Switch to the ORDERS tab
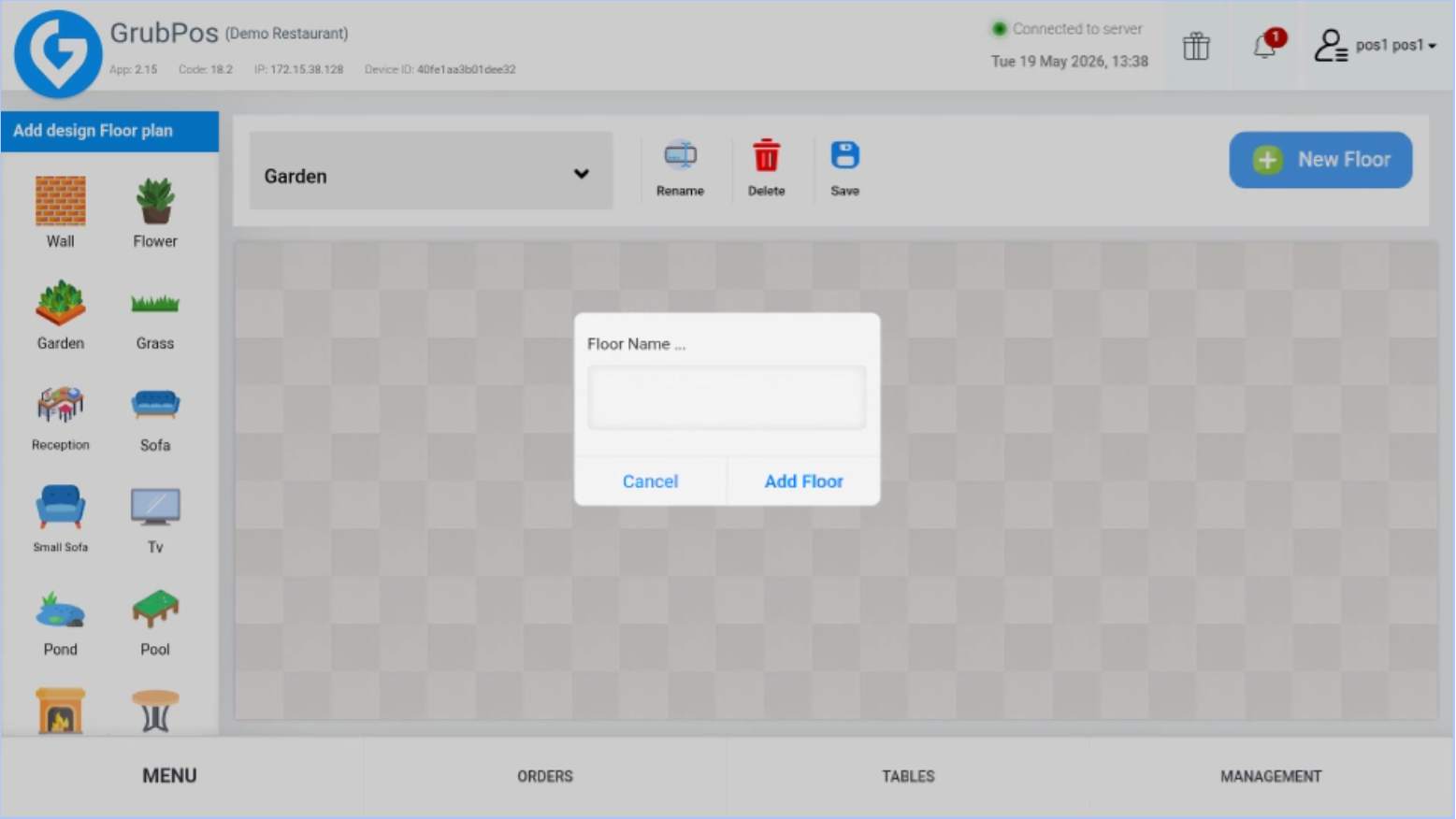Image resolution: width=1456 pixels, height=819 pixels. point(545,776)
